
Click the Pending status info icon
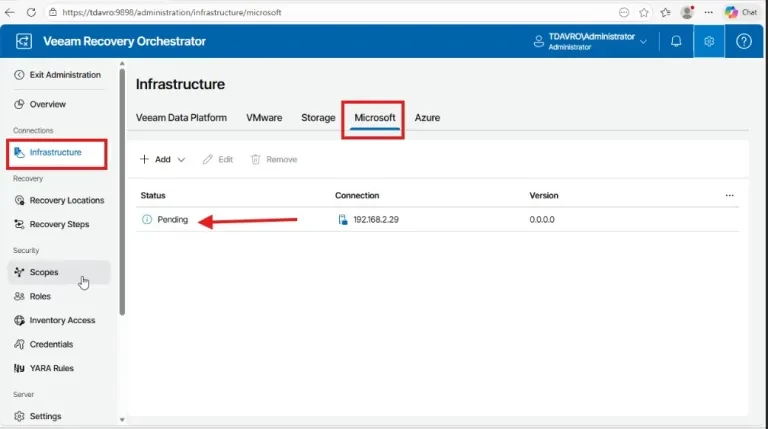(x=147, y=219)
